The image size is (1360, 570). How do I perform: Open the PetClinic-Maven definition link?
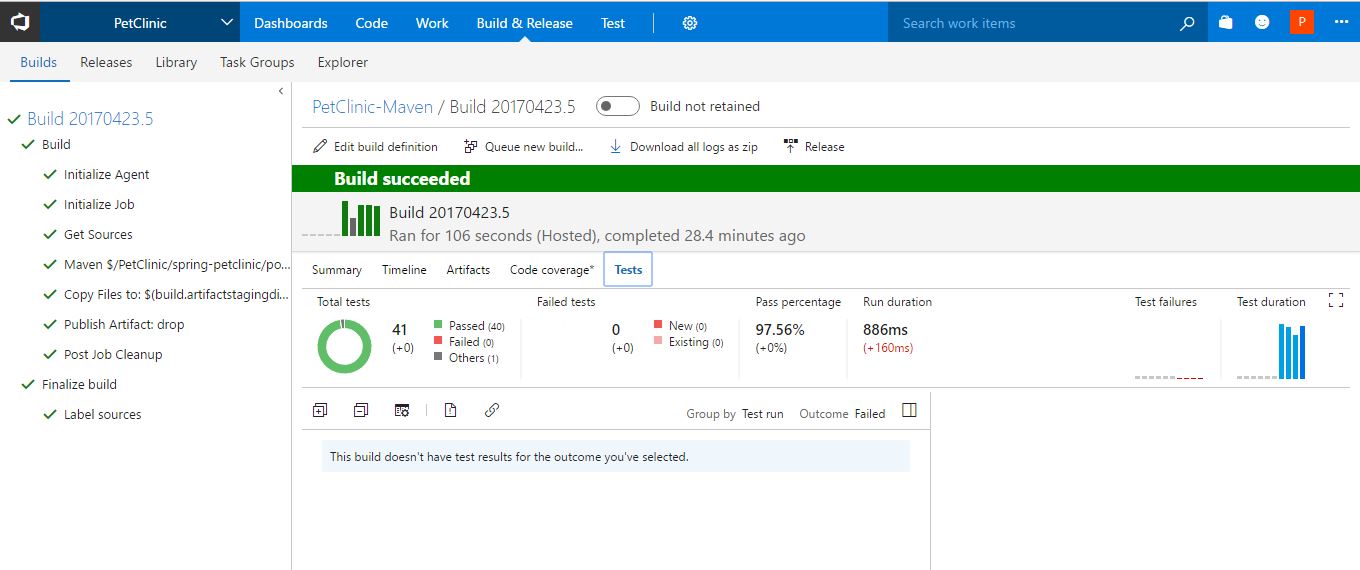[373, 106]
